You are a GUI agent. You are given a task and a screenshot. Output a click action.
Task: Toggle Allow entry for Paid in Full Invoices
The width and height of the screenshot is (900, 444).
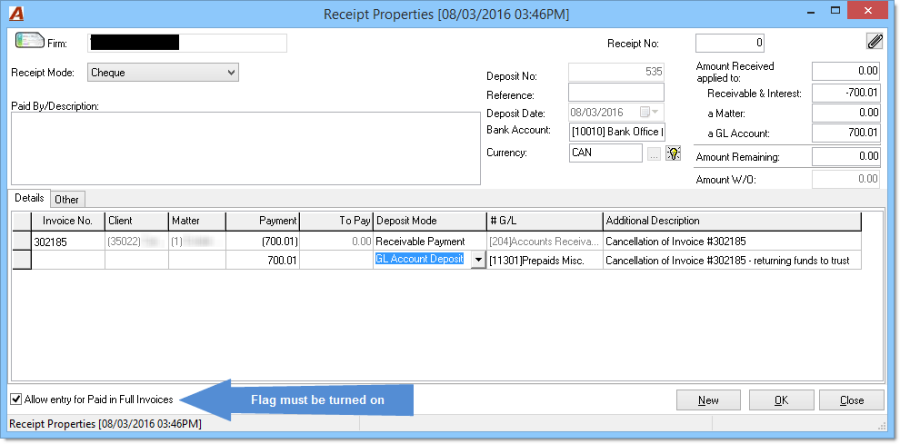16,399
